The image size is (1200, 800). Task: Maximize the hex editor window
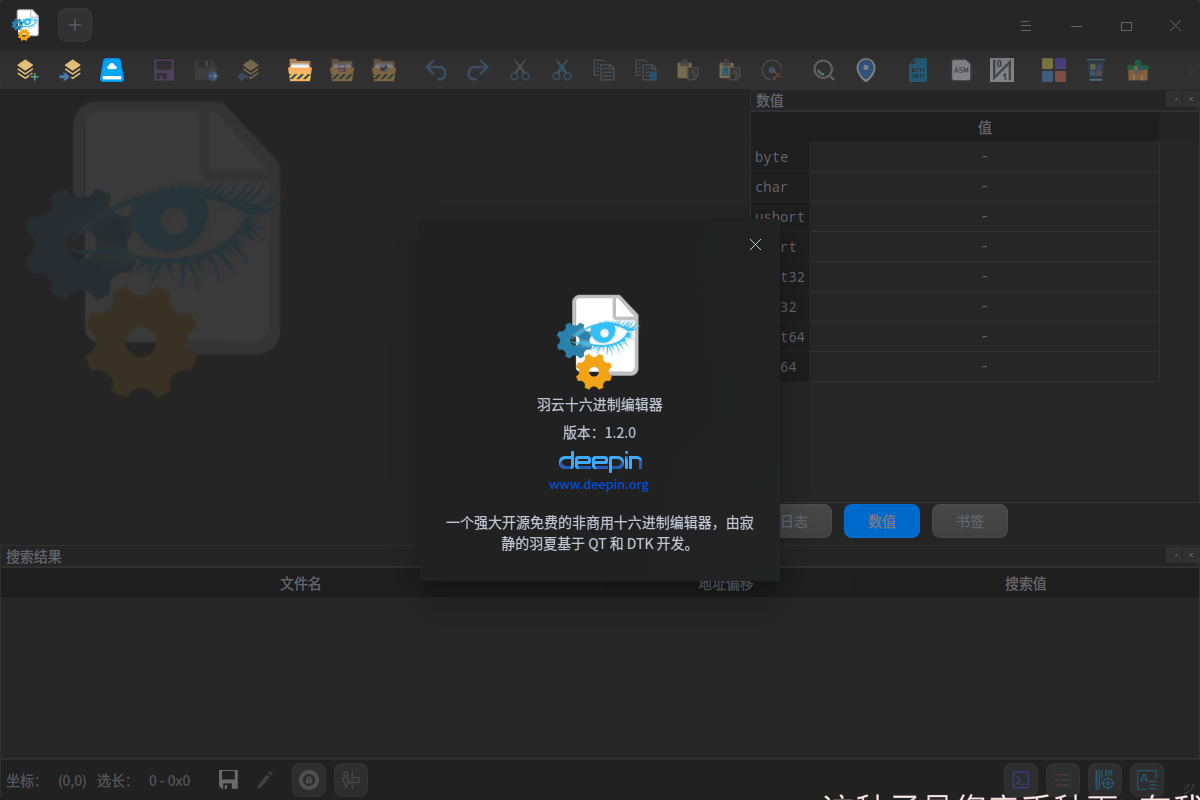1126,26
